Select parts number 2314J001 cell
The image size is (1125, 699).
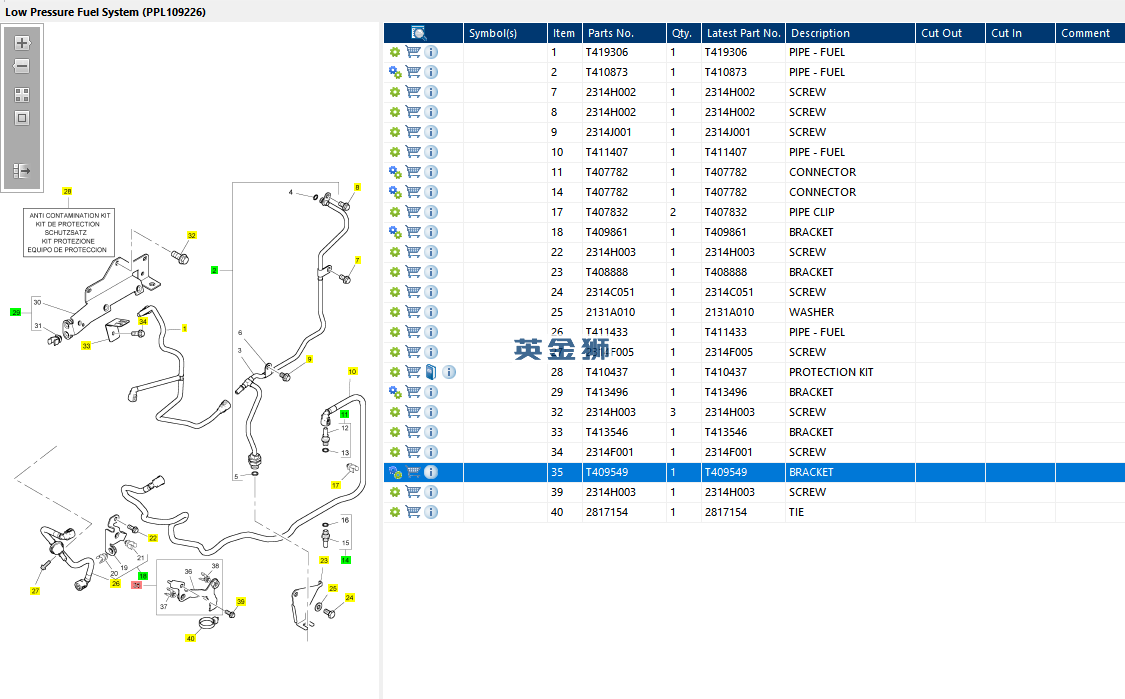click(x=624, y=132)
